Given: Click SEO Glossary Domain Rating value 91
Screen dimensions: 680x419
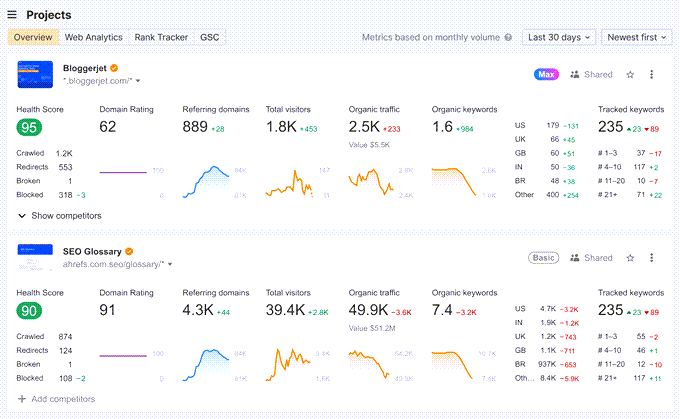Looking at the screenshot, I should point(107,310).
